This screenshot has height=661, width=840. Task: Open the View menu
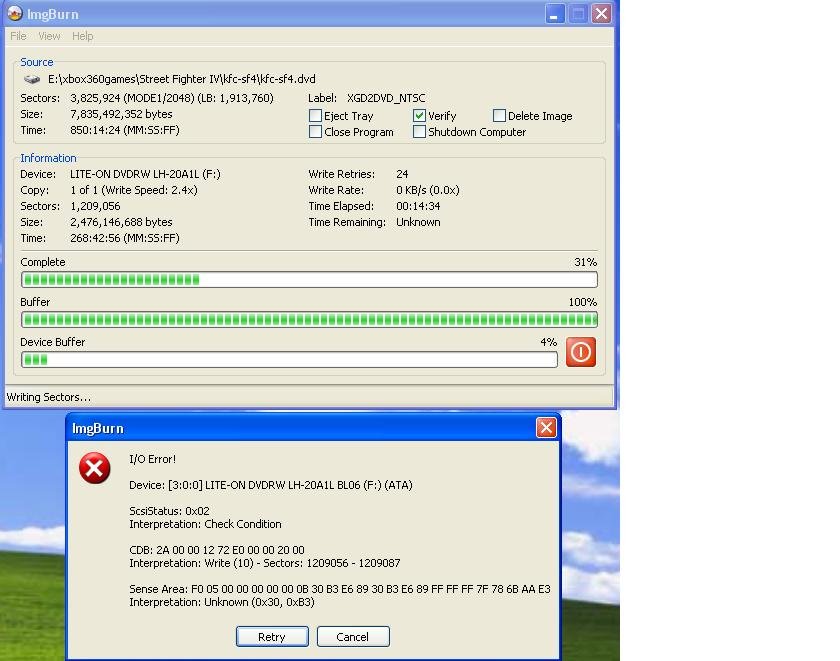pyautogui.click(x=49, y=36)
